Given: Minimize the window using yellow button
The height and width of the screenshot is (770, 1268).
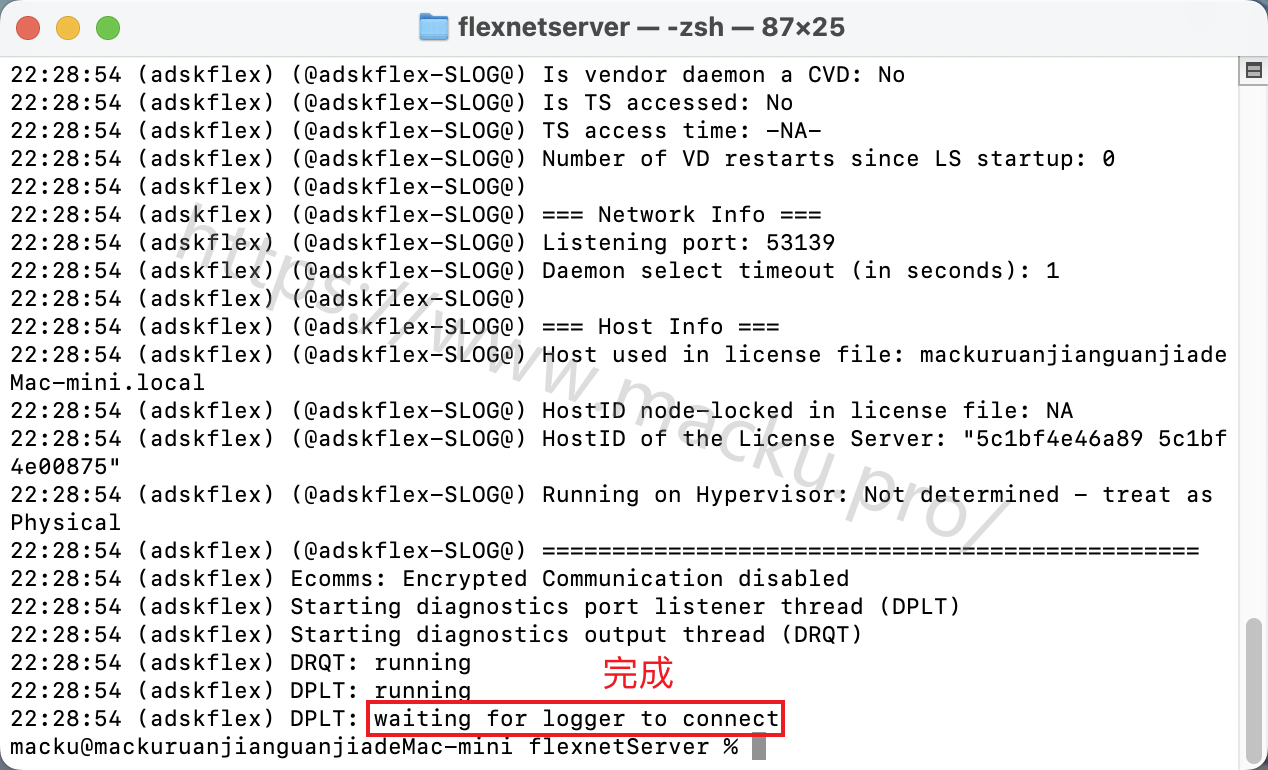Looking at the screenshot, I should 68,28.
